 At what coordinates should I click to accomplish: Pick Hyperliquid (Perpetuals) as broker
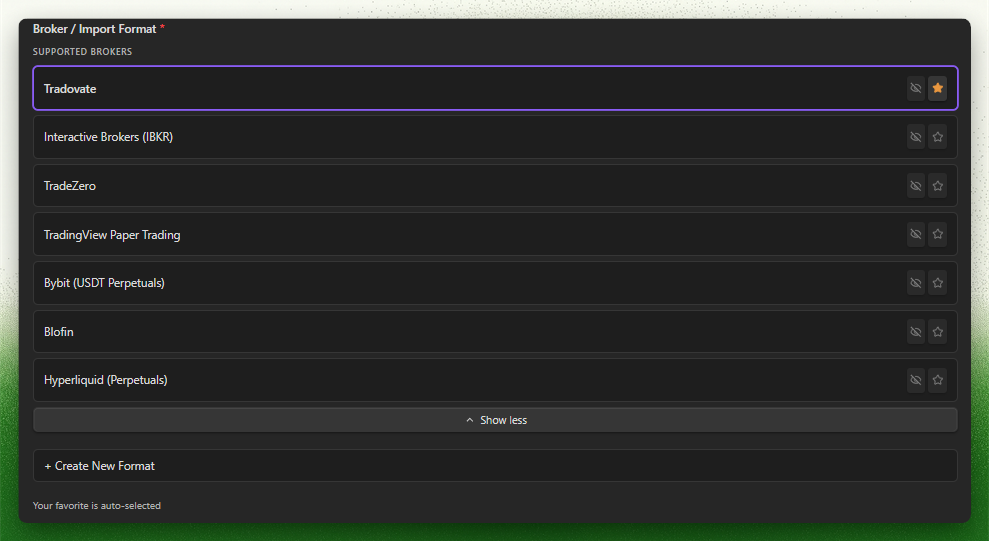pyautogui.click(x=495, y=380)
